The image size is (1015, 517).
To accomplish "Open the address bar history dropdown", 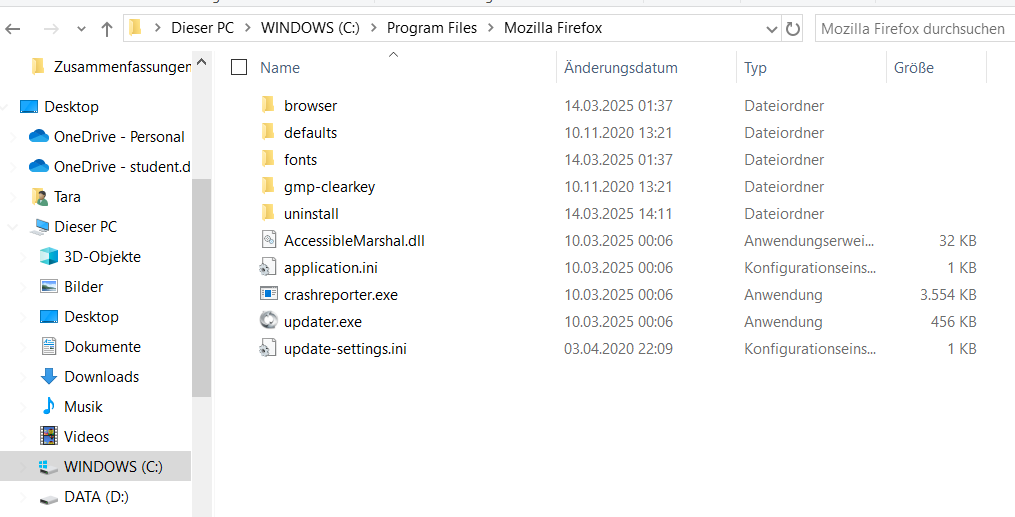I will pos(771,29).
